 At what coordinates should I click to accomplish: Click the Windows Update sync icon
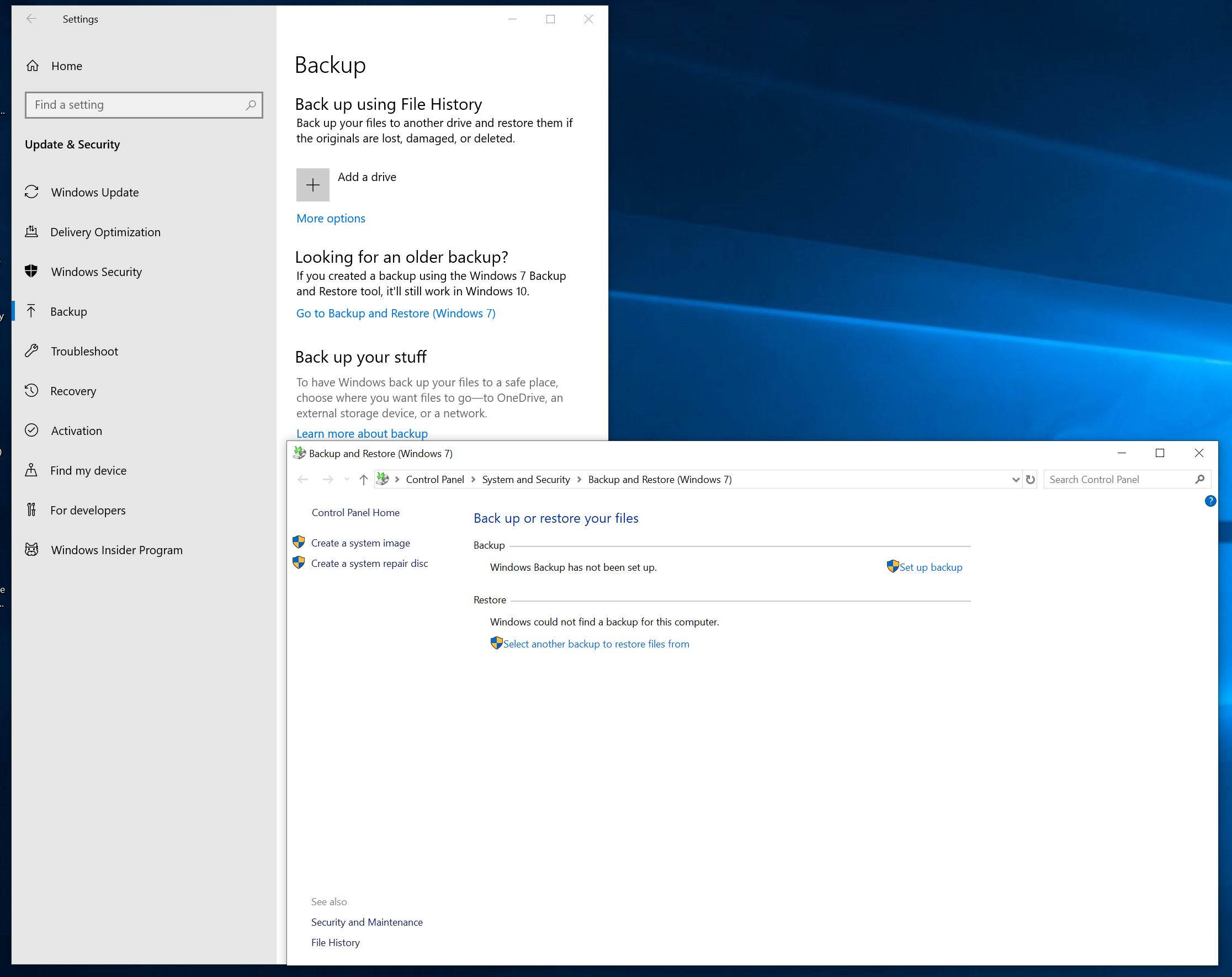32,192
